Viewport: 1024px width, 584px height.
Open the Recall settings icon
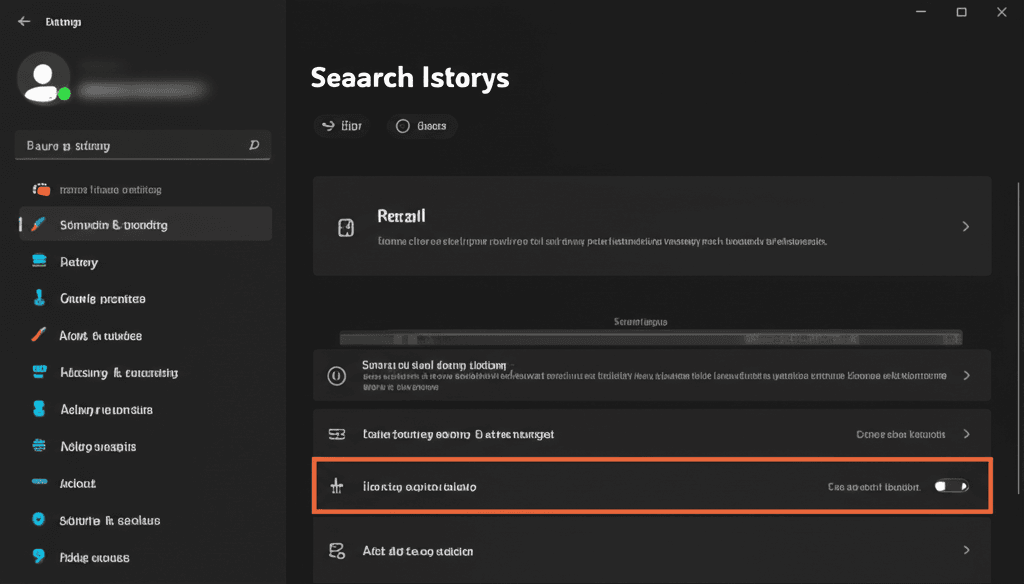tap(345, 226)
